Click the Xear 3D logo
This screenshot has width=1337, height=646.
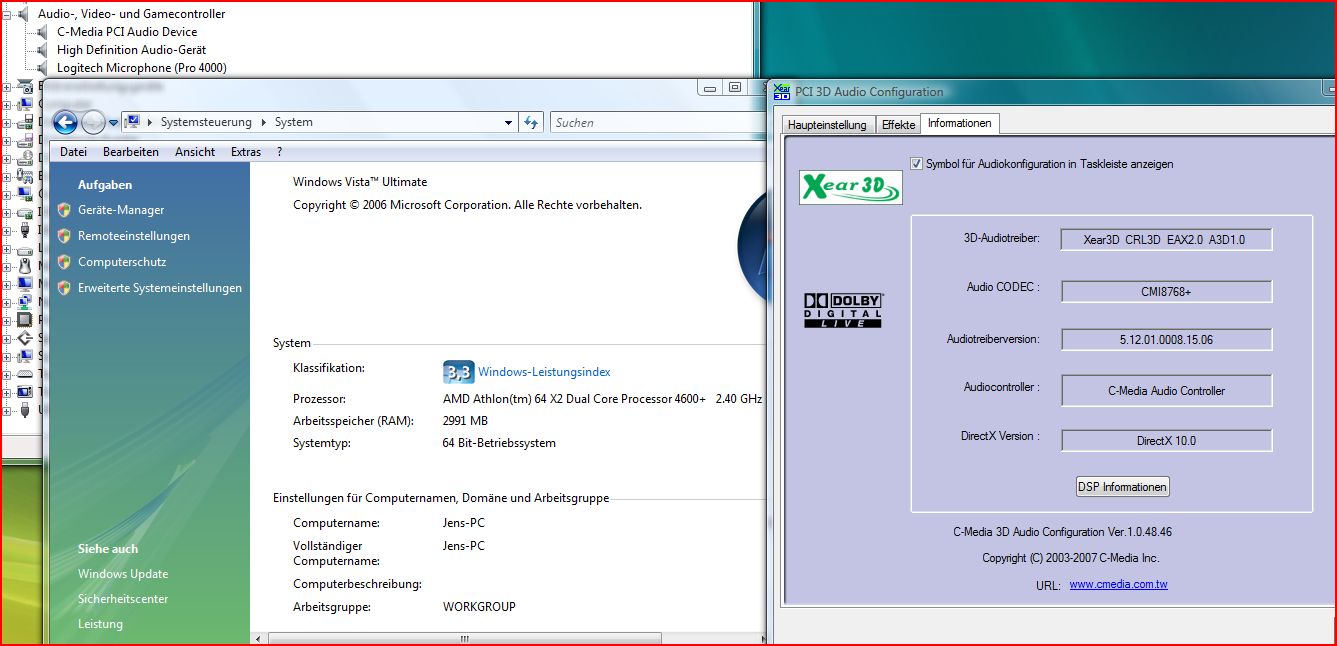coord(851,187)
